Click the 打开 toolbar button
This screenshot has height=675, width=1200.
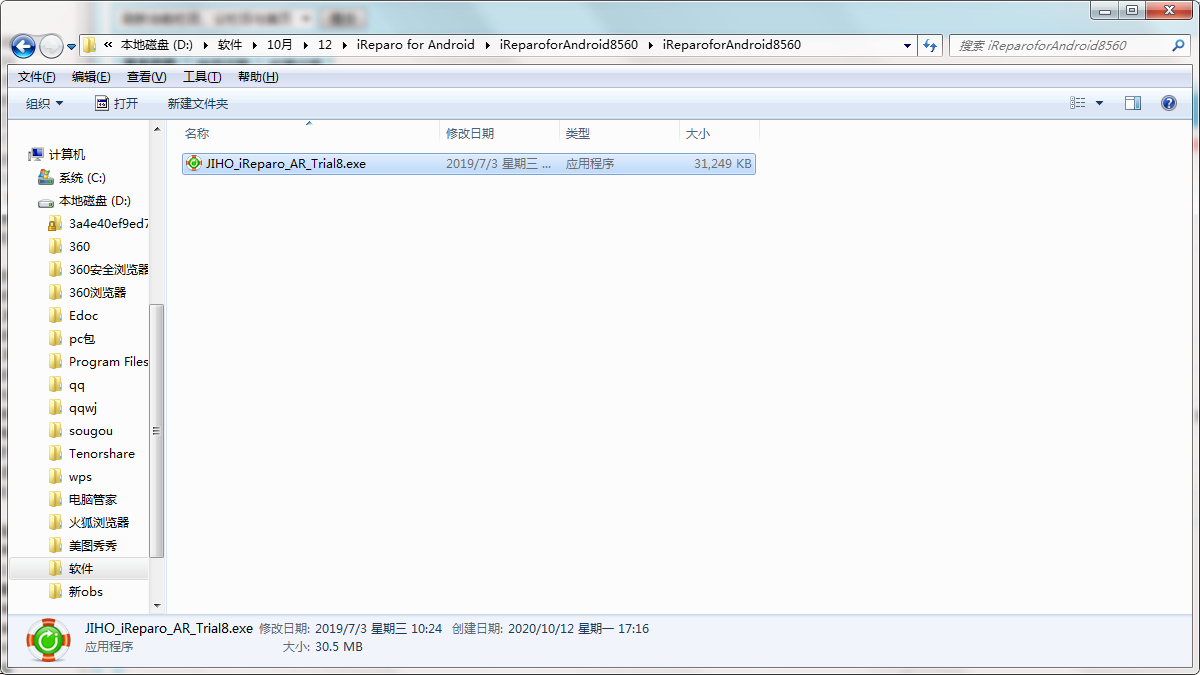point(116,103)
